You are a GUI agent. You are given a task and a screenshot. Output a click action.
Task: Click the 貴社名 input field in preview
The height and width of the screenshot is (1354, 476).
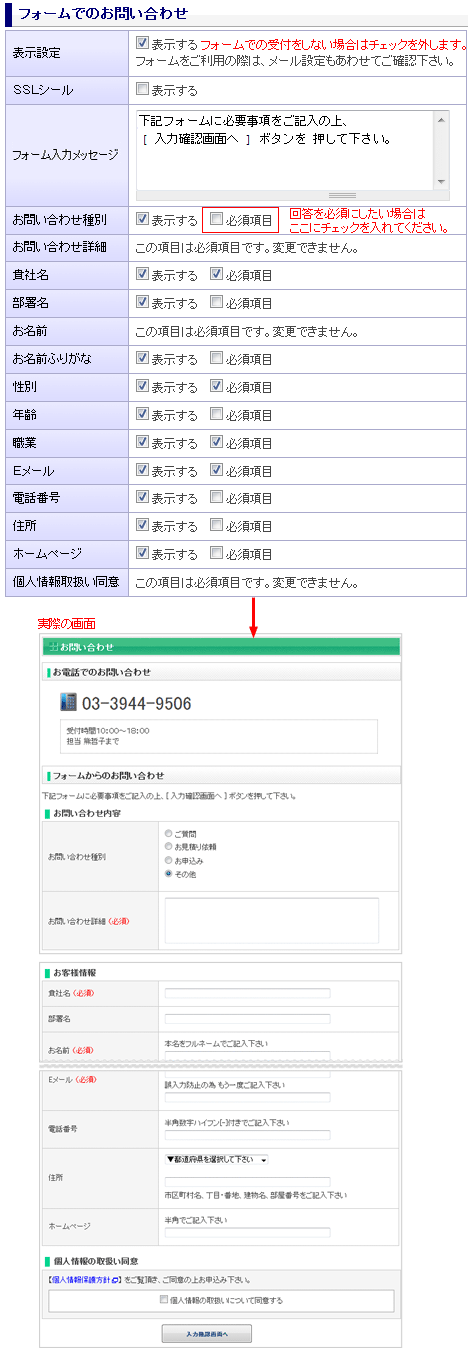pyautogui.click(x=247, y=993)
